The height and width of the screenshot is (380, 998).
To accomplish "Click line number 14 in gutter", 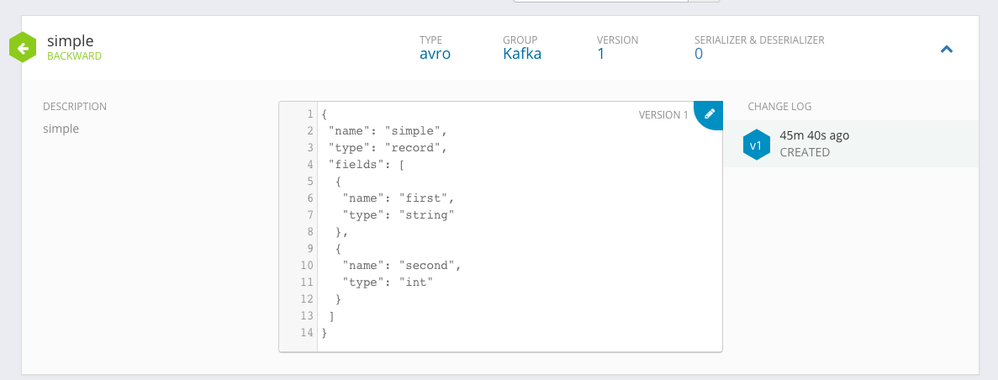I will click(307, 332).
